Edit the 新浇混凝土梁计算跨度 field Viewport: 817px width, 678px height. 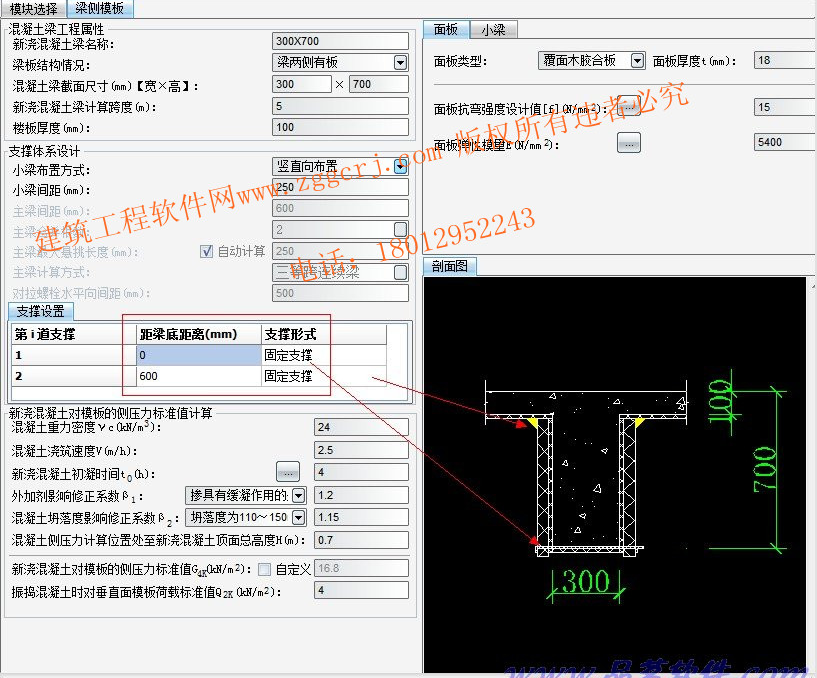pos(340,106)
